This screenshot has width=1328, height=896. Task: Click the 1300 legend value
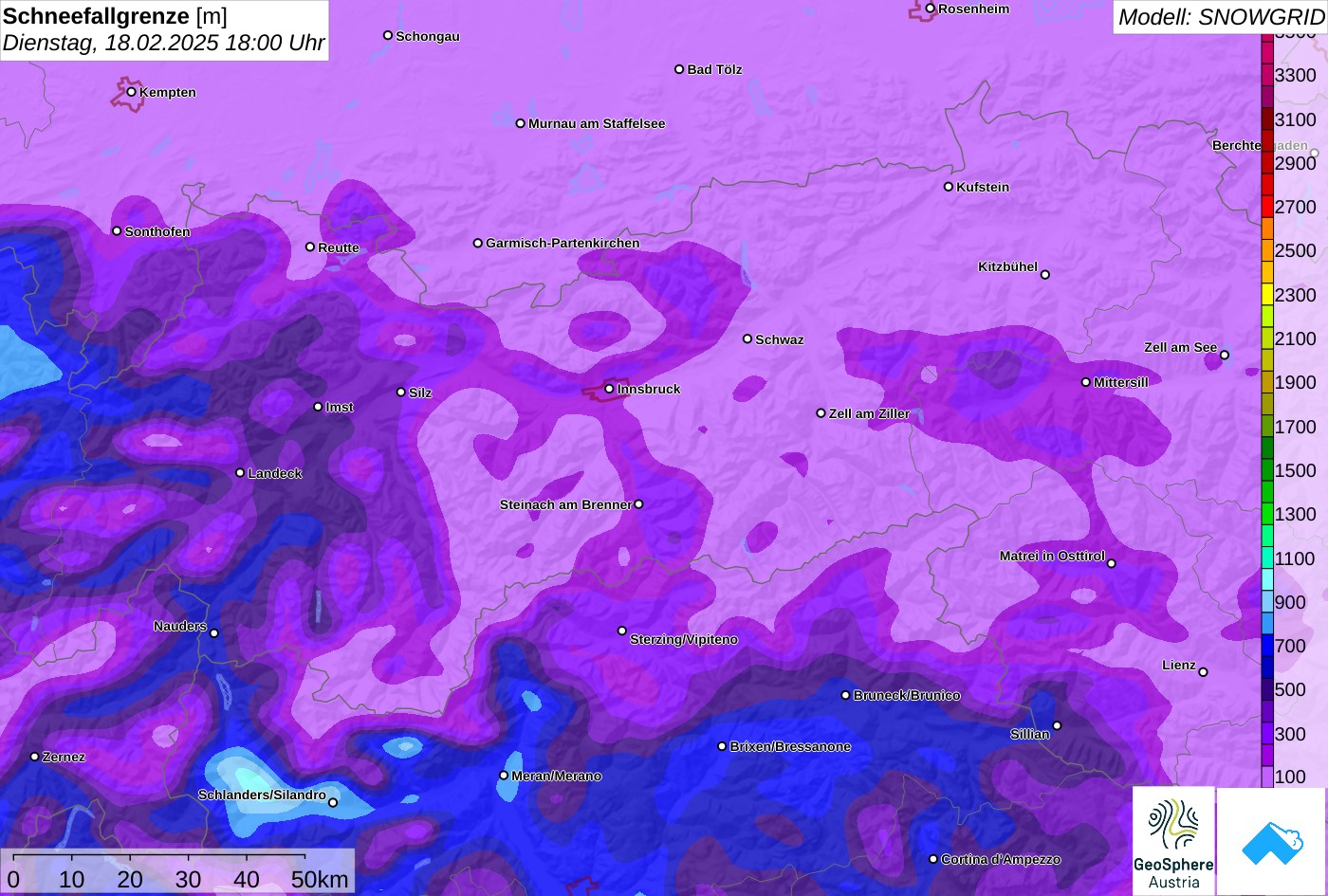pyautogui.click(x=1296, y=514)
